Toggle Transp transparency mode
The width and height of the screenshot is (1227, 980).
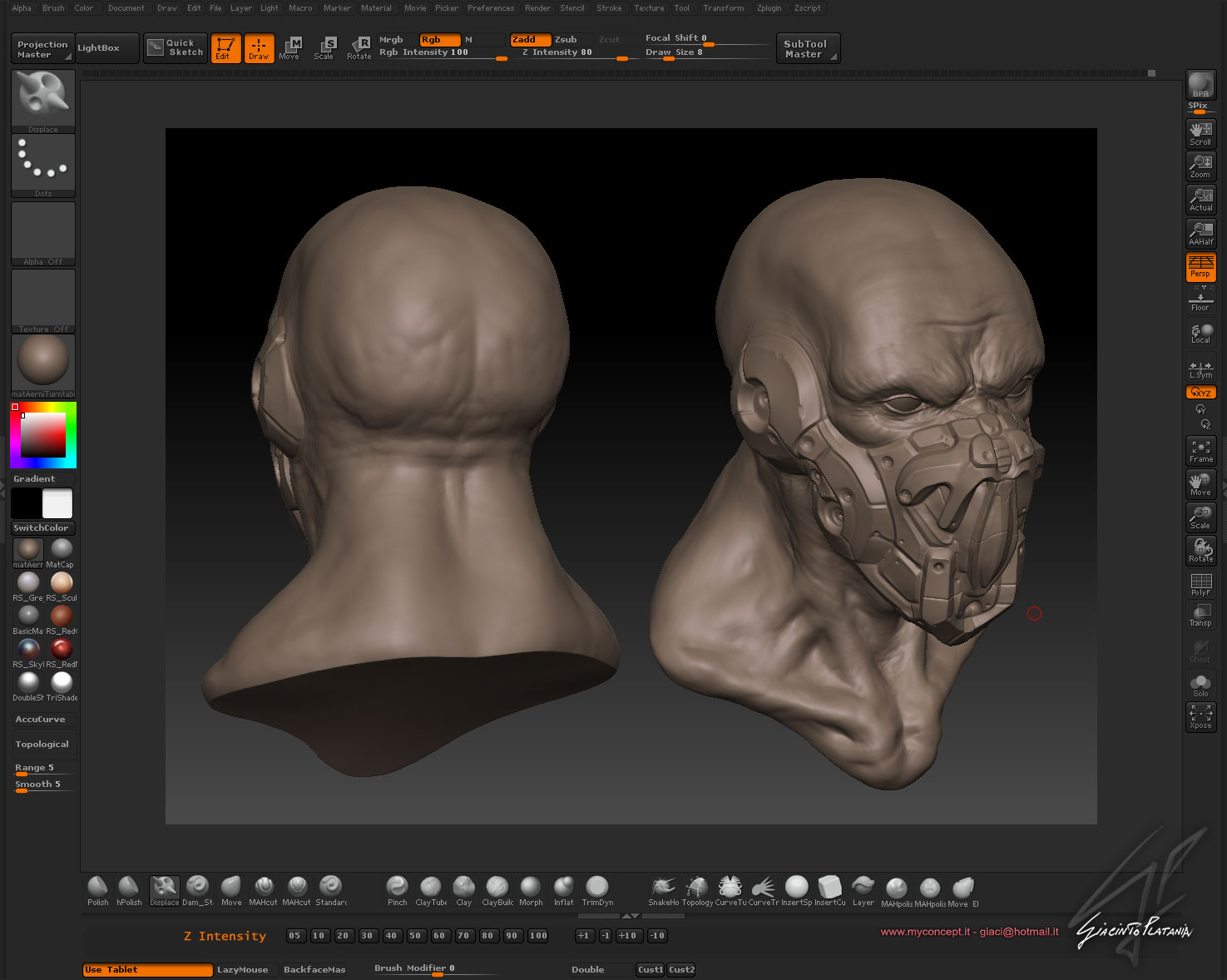point(1200,616)
